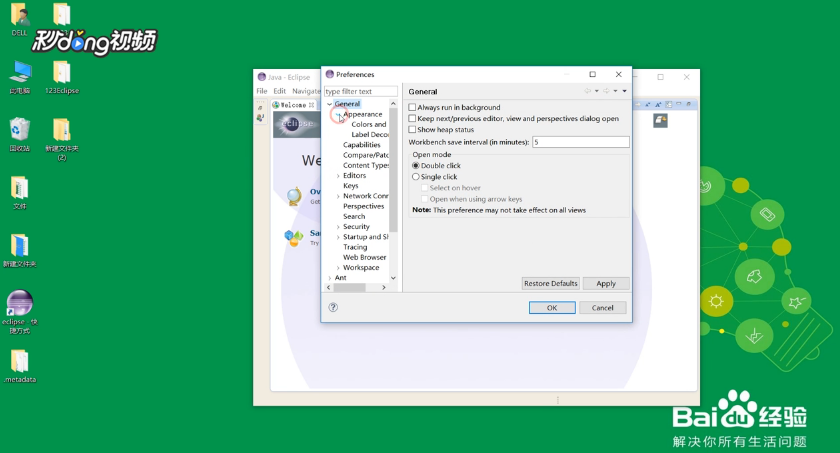Expand the Editors tree node
Viewport: 840px width, 453px height.
(338, 176)
